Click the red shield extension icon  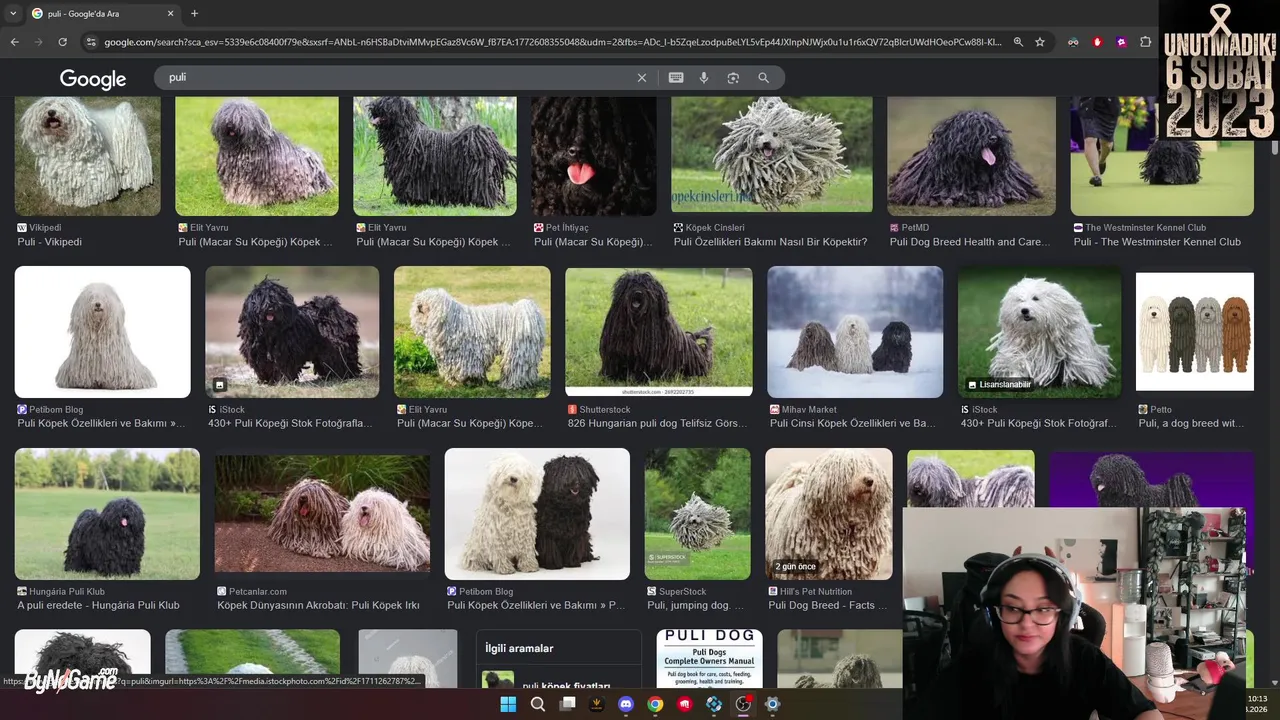tap(1097, 42)
